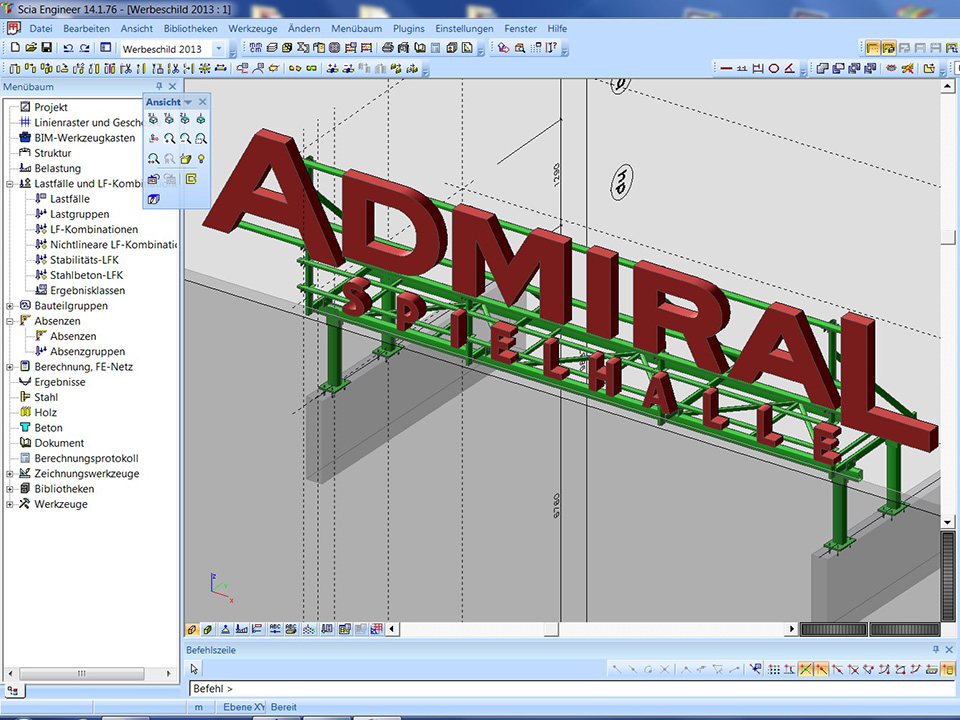Viewport: 960px width, 720px height.
Task: Open the Werbeschild 2013 project dropdown
Action: 219,48
